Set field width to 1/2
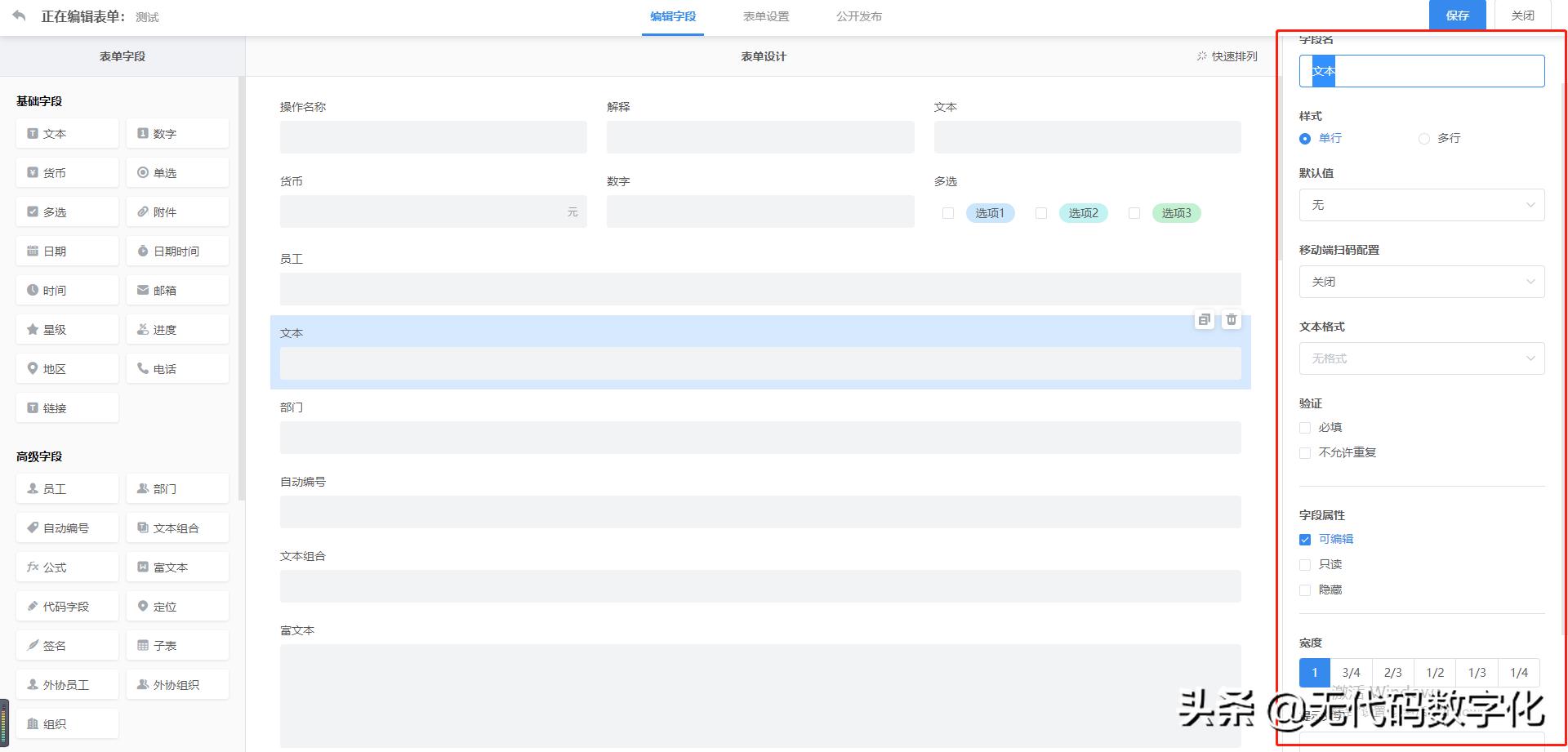 coord(1435,673)
